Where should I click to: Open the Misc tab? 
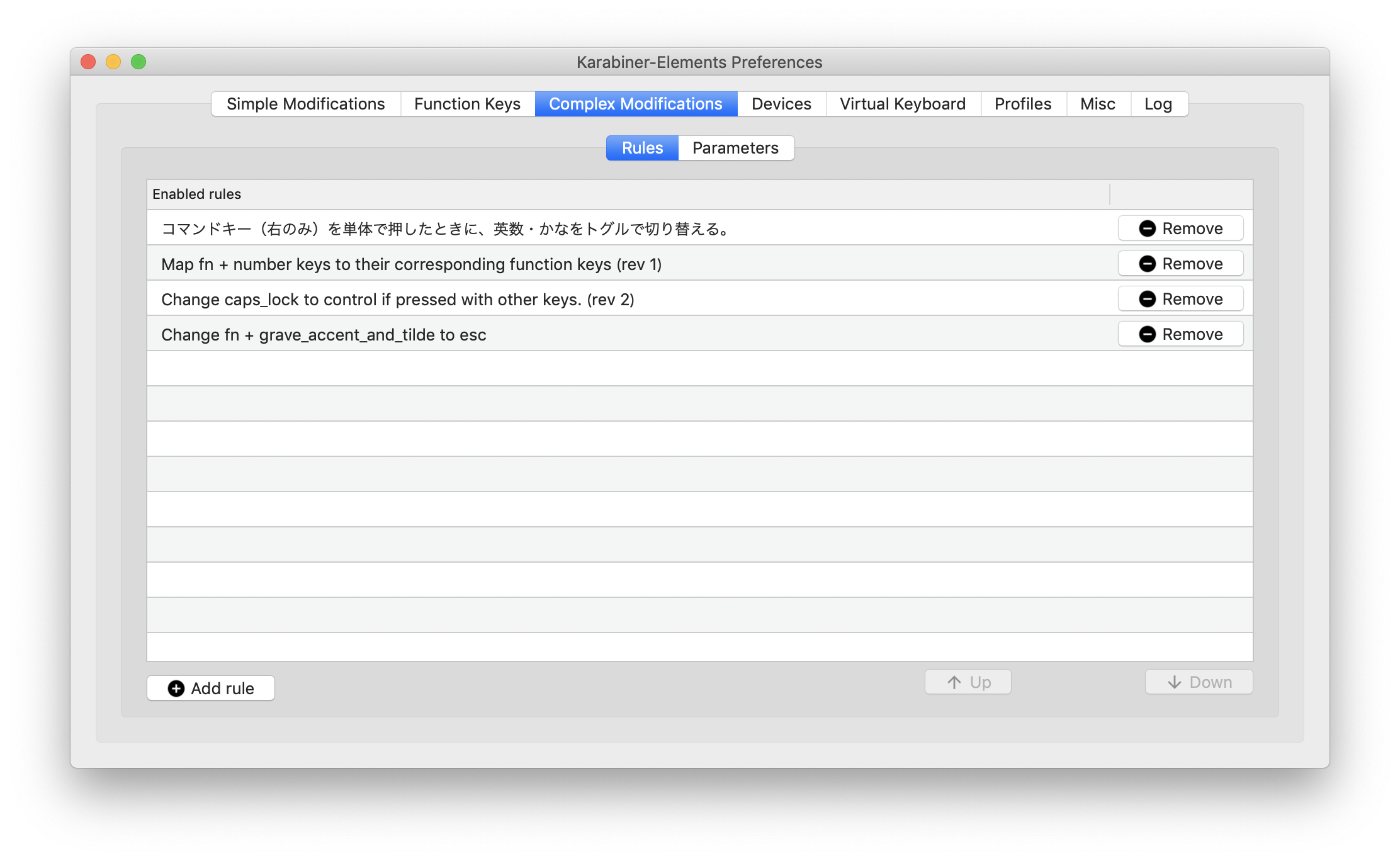pos(1098,104)
